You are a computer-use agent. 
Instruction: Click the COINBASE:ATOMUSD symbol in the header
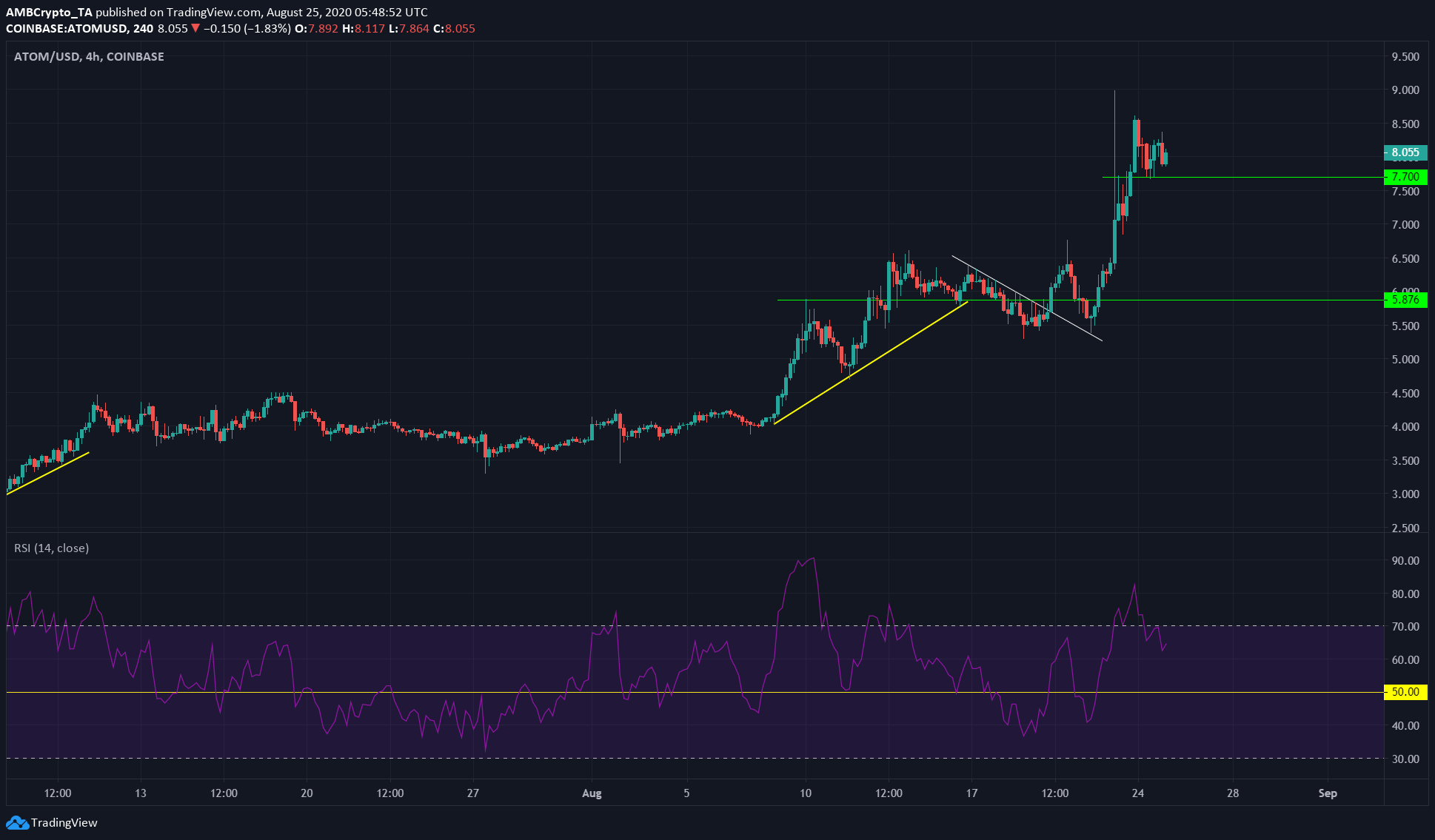tap(67, 28)
